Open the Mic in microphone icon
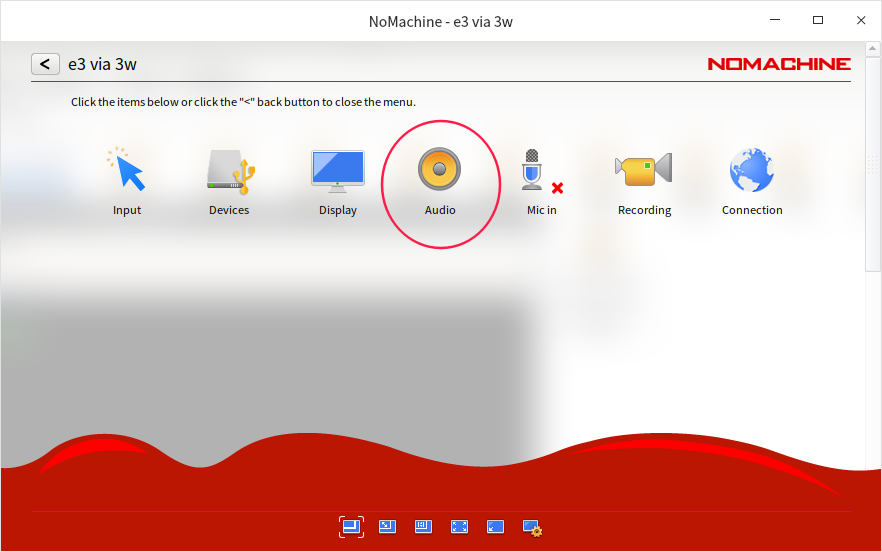 pos(541,171)
